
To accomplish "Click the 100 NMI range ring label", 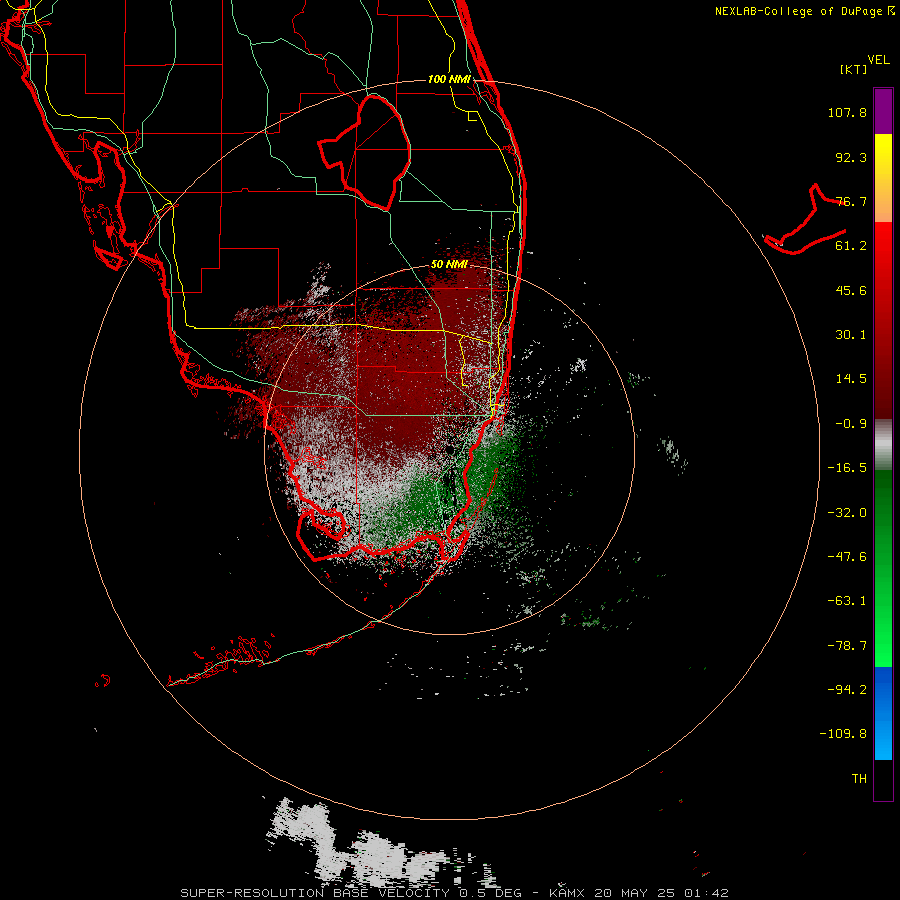I will tap(449, 79).
